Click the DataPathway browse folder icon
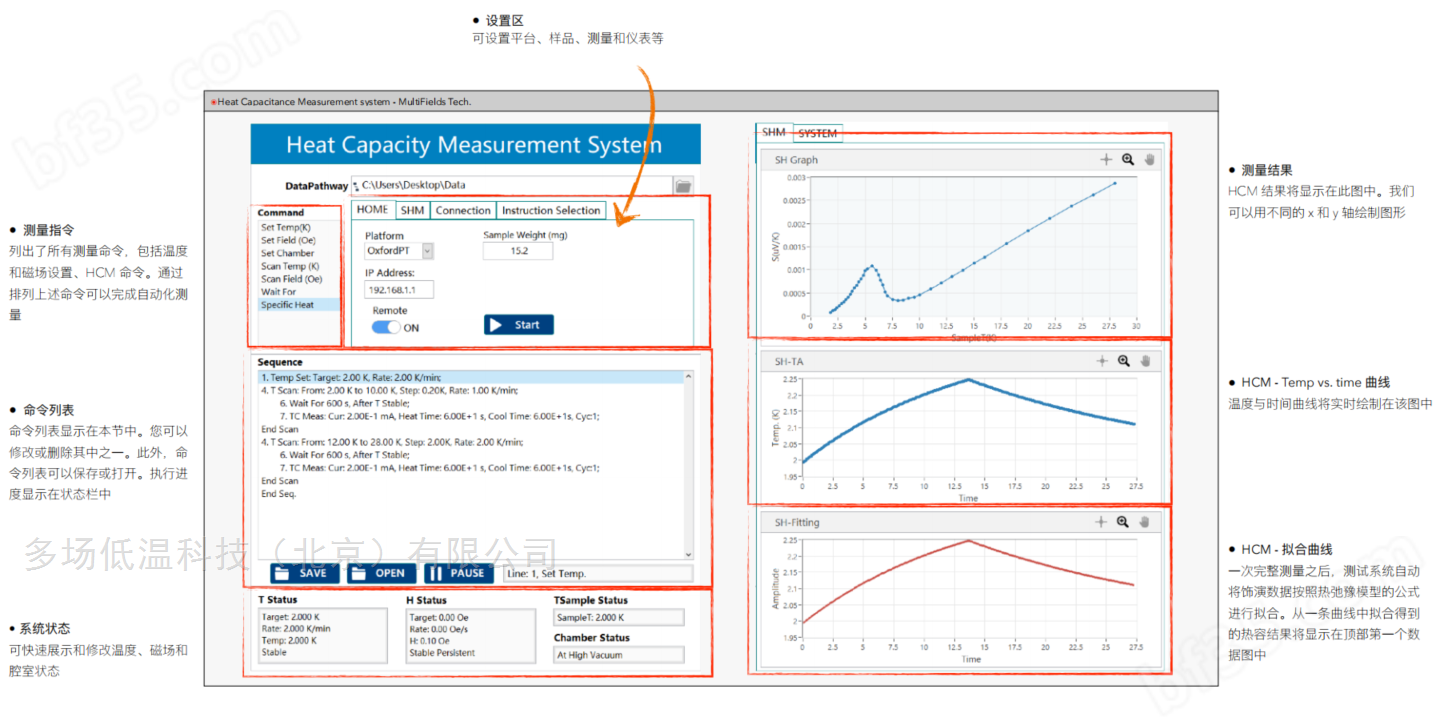 (x=684, y=185)
